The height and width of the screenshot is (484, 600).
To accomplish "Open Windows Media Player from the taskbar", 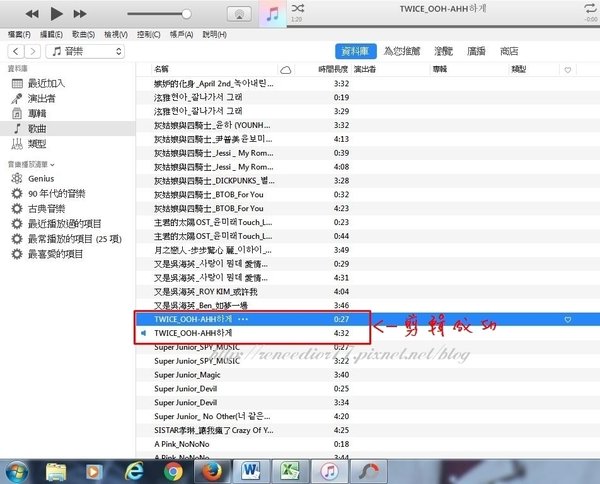I will pos(93,472).
